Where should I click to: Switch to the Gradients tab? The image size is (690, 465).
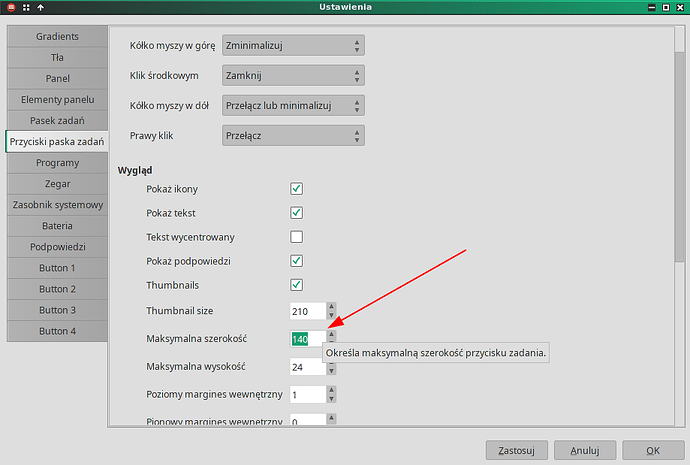(57, 37)
